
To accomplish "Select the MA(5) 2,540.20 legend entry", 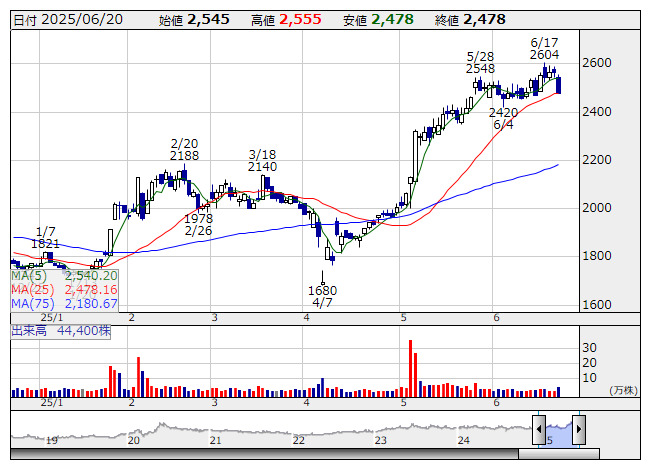I will tap(65, 276).
